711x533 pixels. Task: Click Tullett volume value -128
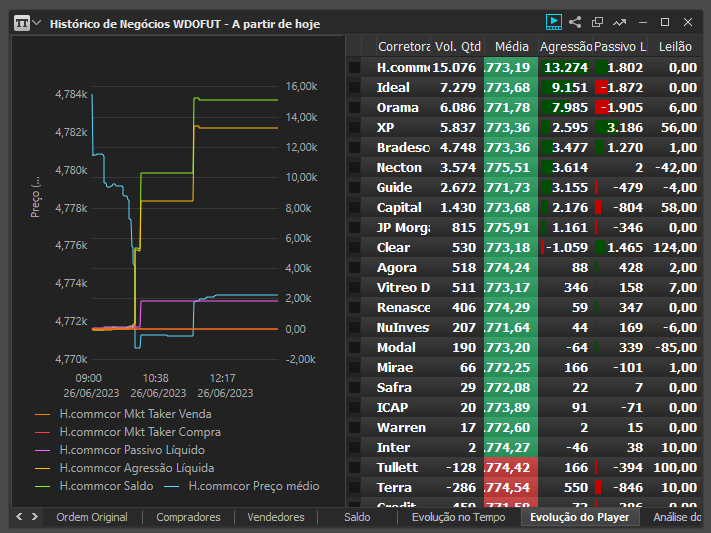tap(461, 468)
